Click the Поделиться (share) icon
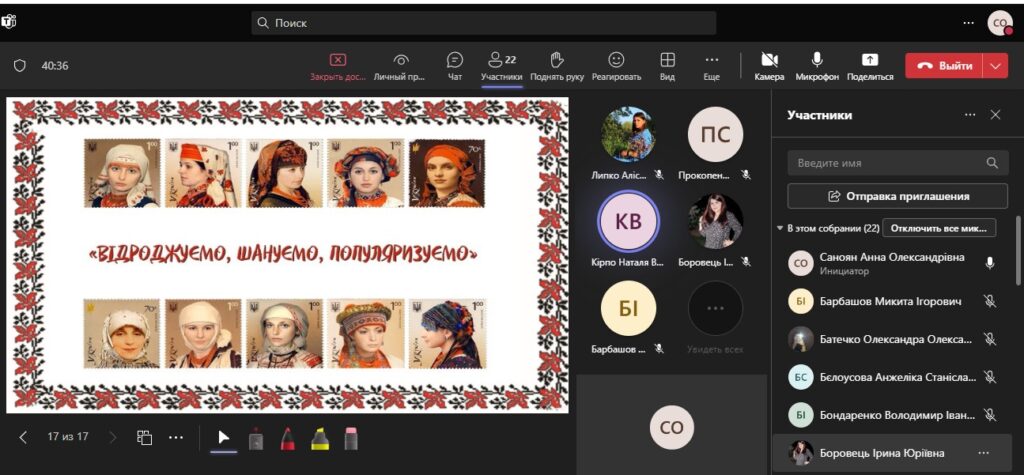Viewport: 1024px width, 475px height. tap(869, 60)
